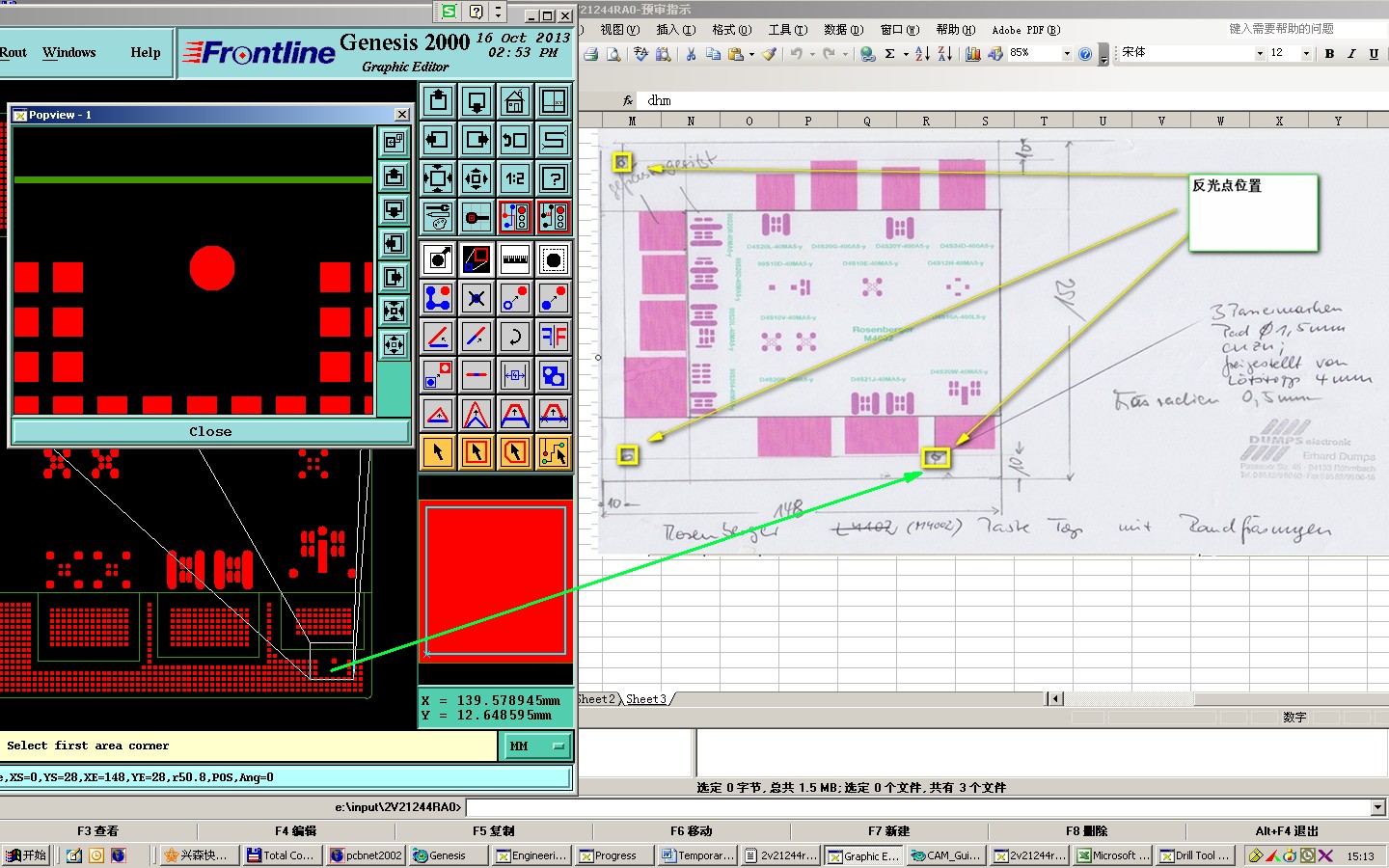This screenshot has height=868, width=1389.
Task: Open the 格式(O) menu
Action: 731,30
